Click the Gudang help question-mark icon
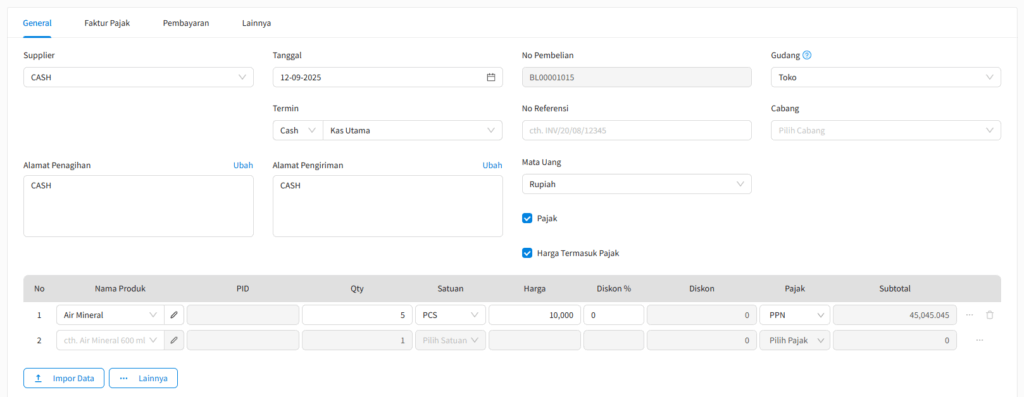This screenshot has height=397, width=1024. point(807,56)
